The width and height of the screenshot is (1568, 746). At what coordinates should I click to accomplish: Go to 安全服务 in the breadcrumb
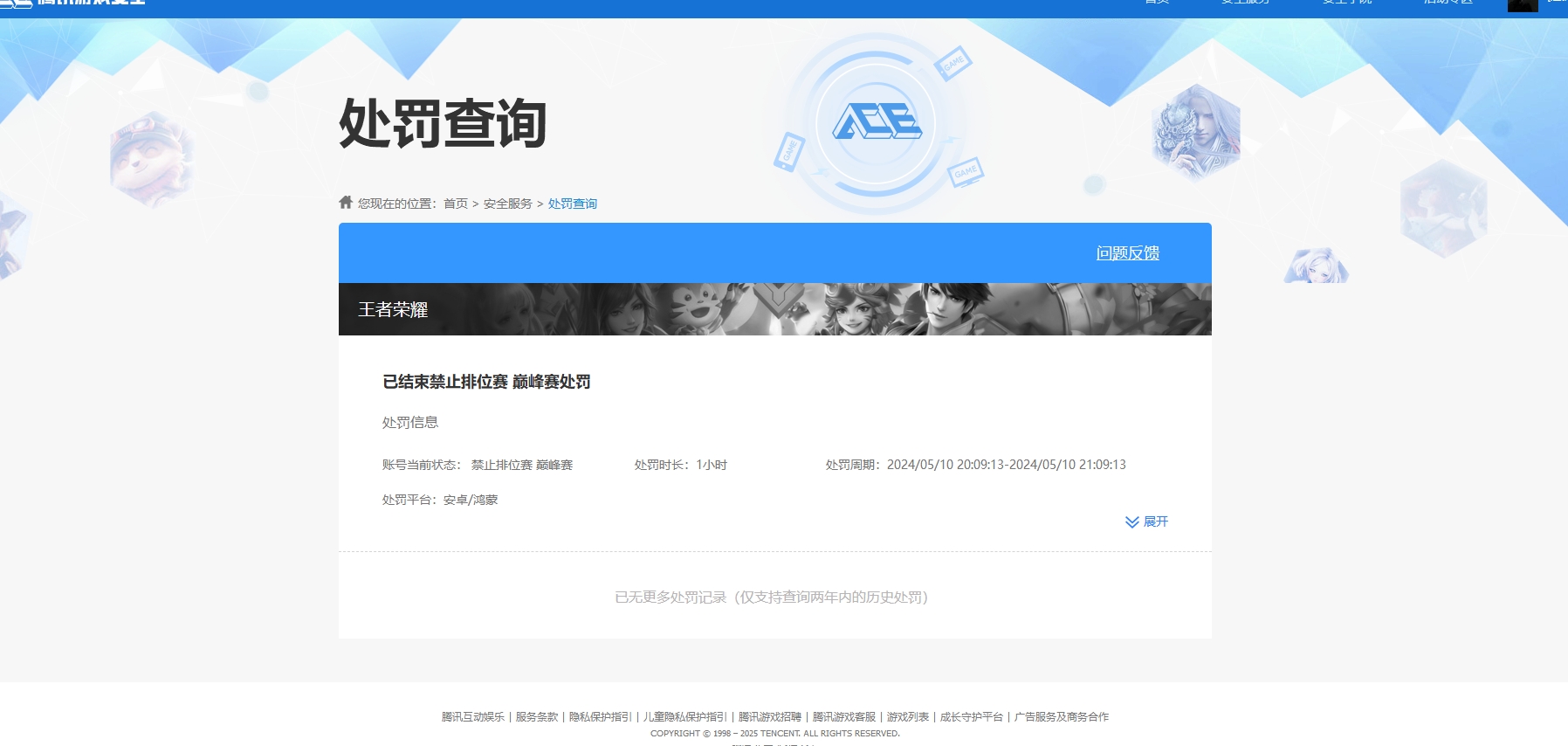point(508,204)
